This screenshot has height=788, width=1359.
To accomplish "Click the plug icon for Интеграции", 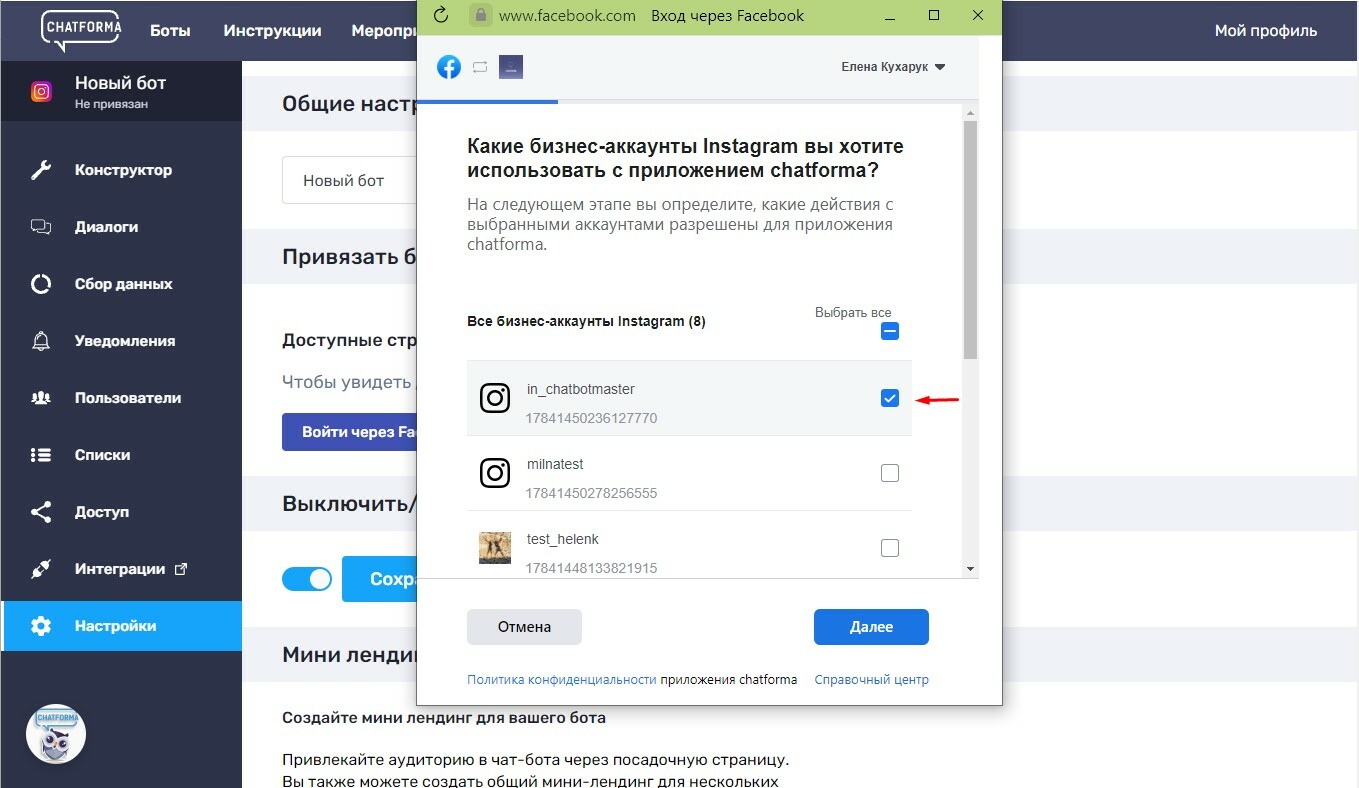I will pos(41,569).
